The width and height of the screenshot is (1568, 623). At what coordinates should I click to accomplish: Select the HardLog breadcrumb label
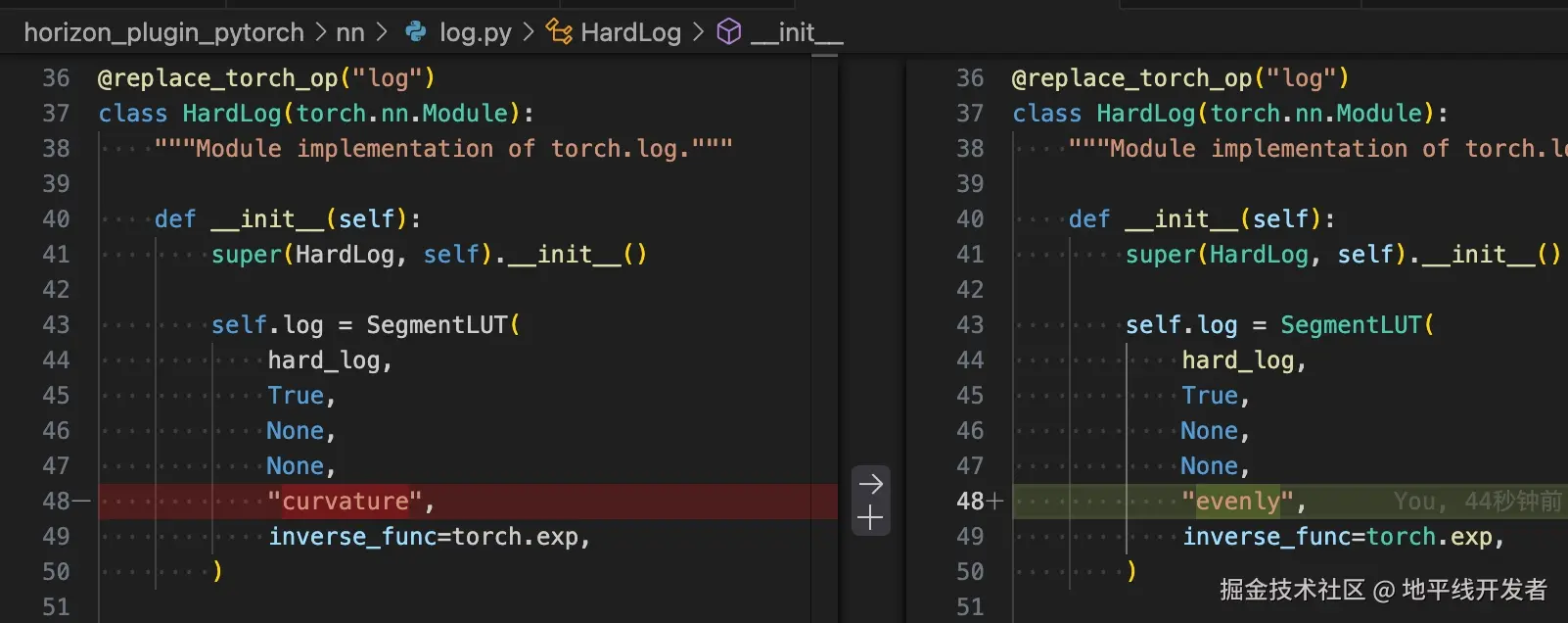[630, 32]
